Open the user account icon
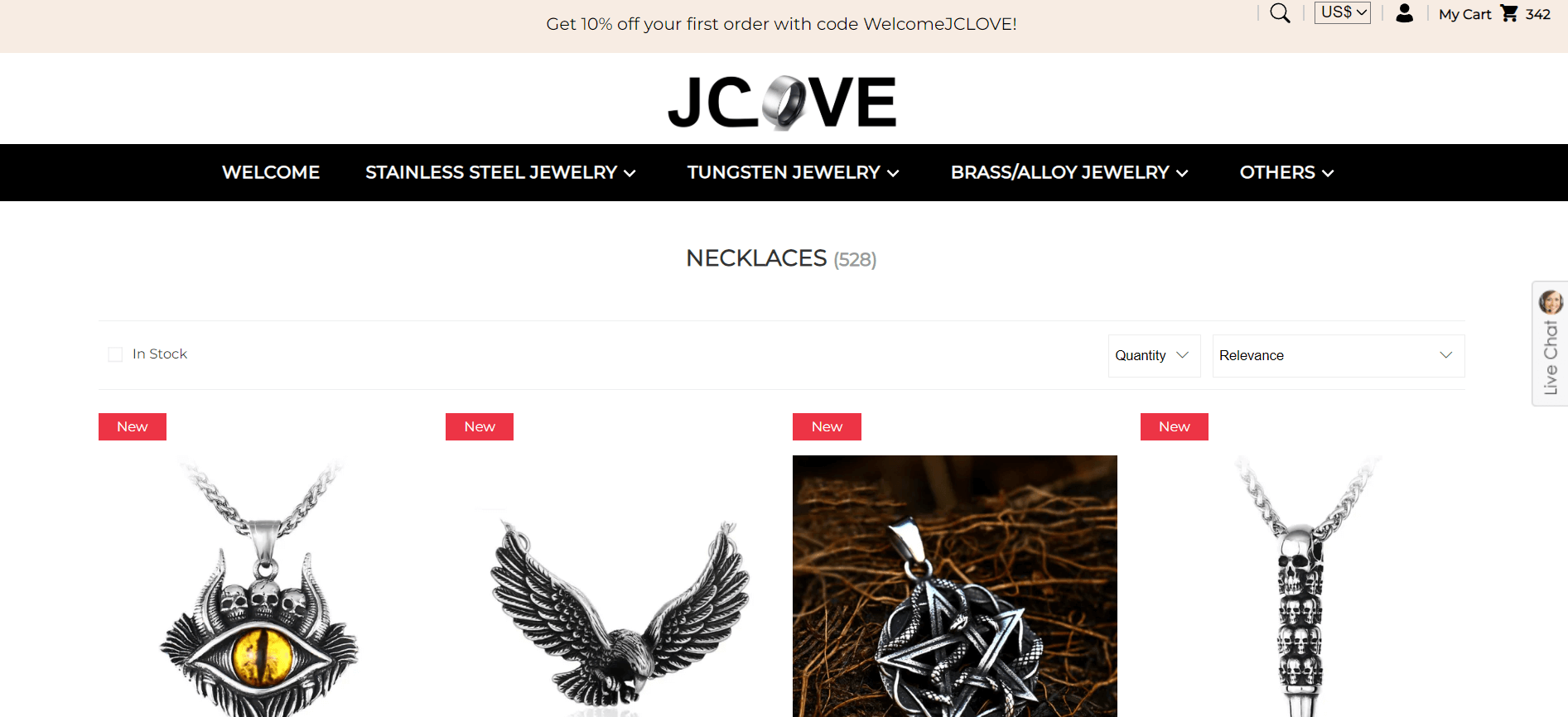The width and height of the screenshot is (1568, 717). tap(1404, 13)
